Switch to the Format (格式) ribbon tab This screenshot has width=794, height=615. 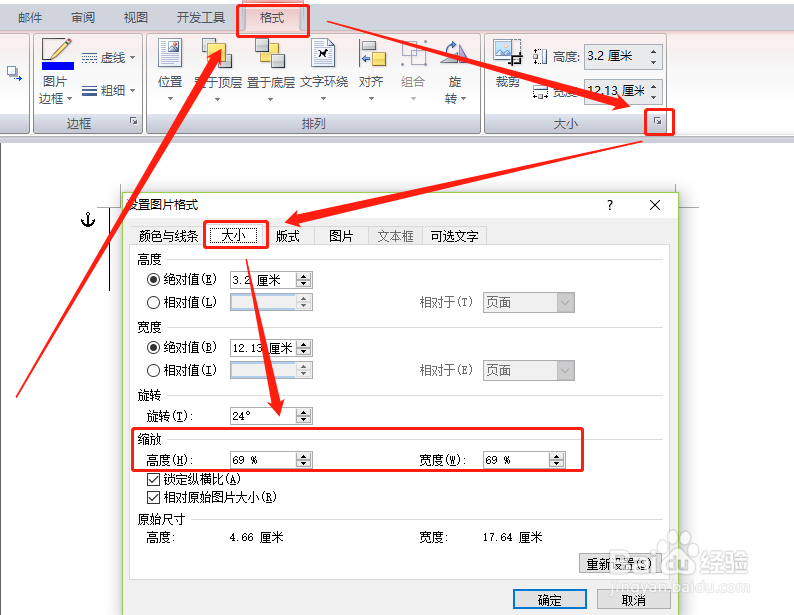click(272, 18)
